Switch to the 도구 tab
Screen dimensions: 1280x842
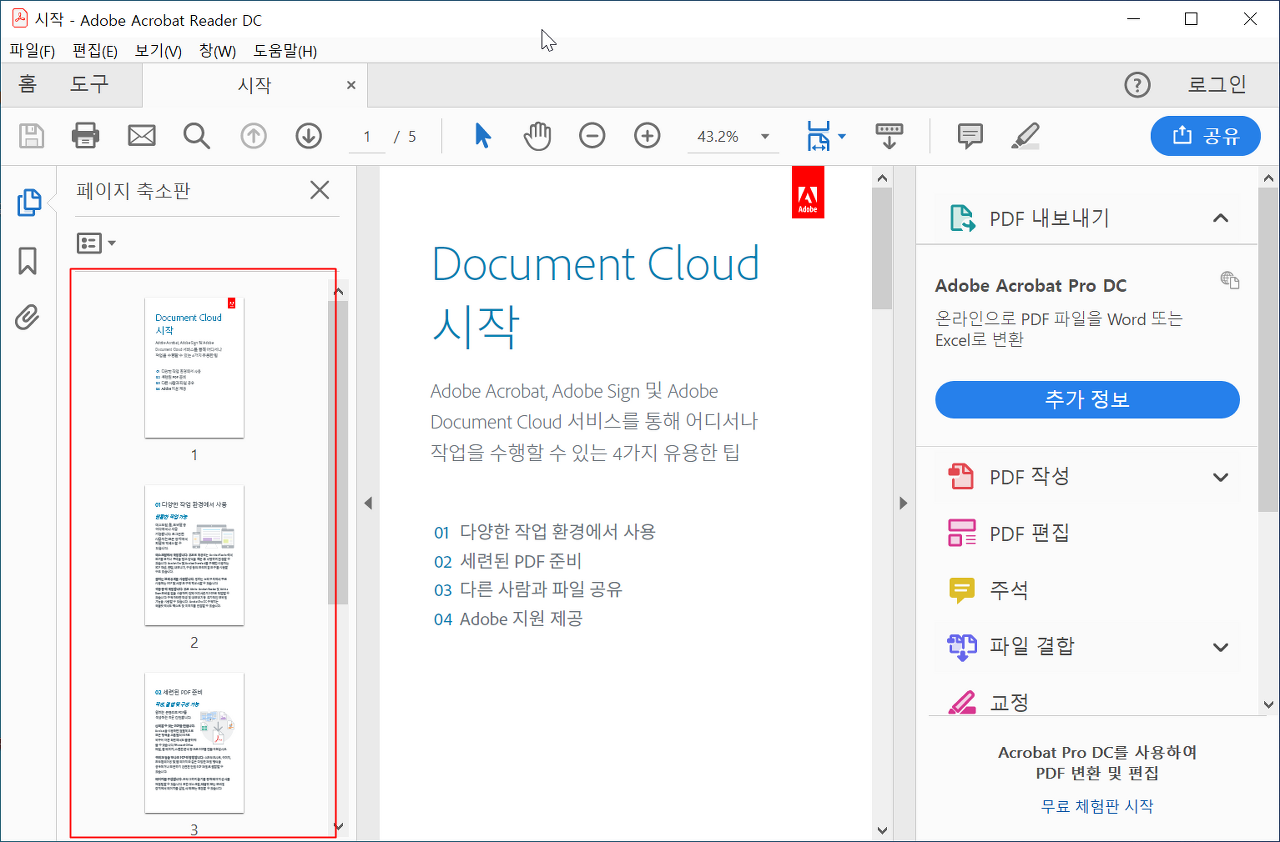click(89, 85)
